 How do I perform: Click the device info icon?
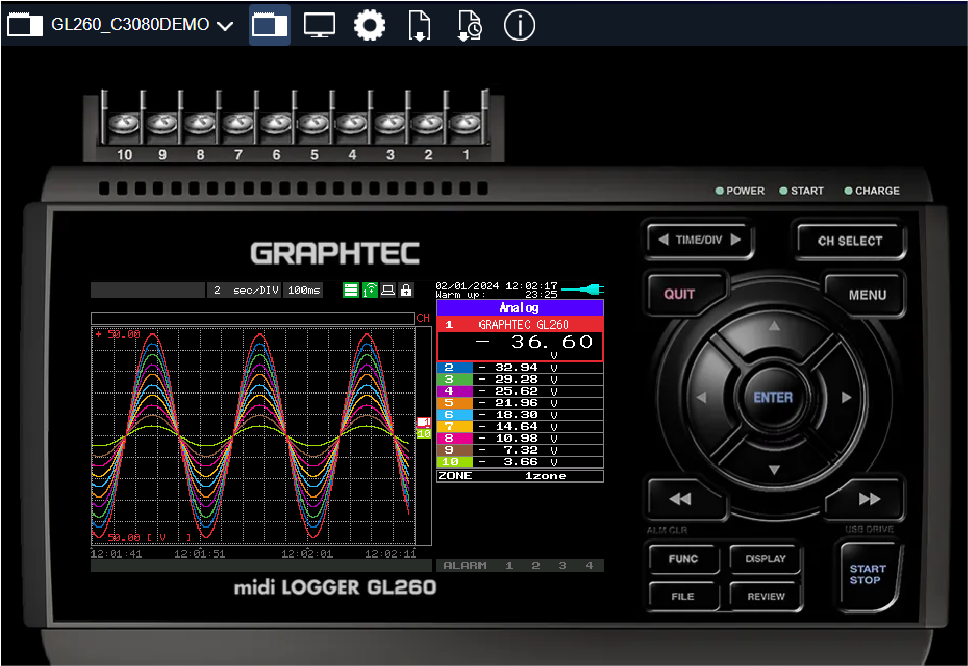point(519,24)
